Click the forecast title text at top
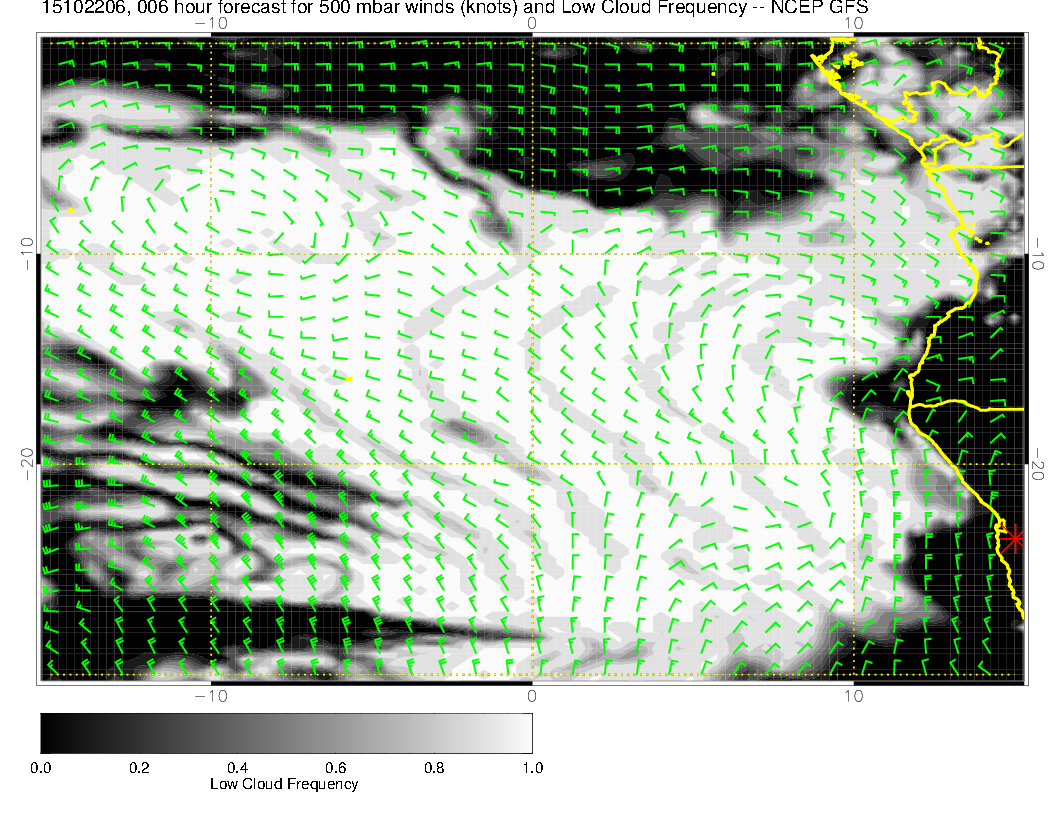Viewport: 1056px width, 816px height. point(455,8)
